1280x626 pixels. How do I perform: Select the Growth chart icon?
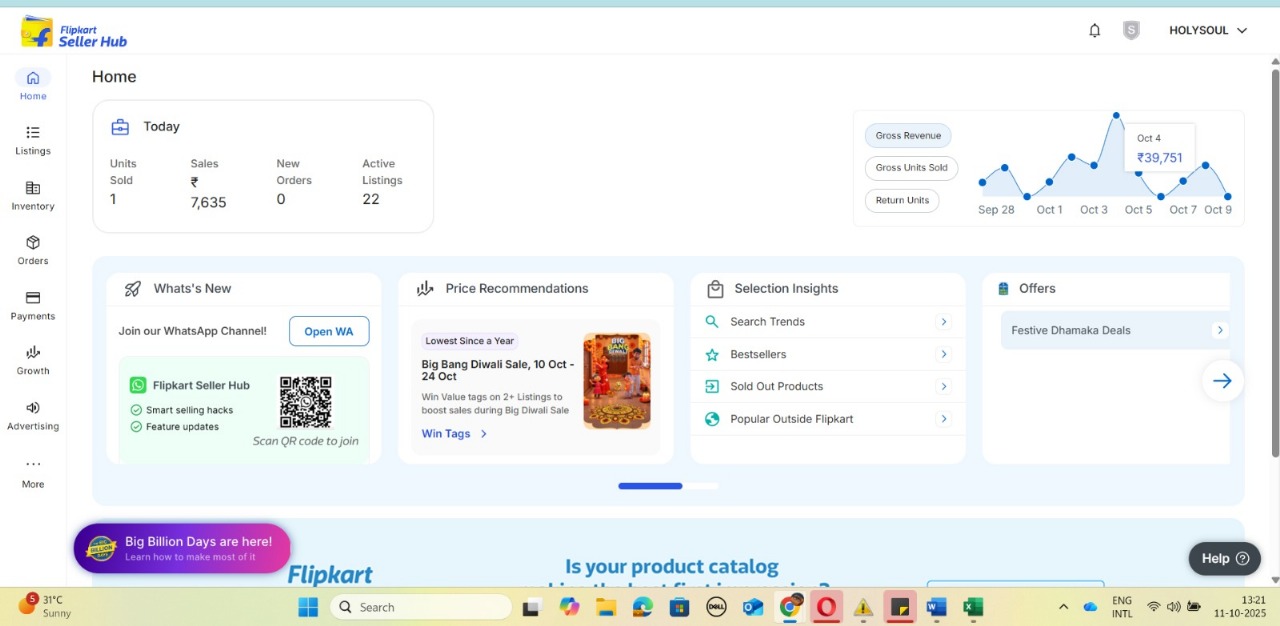33,352
